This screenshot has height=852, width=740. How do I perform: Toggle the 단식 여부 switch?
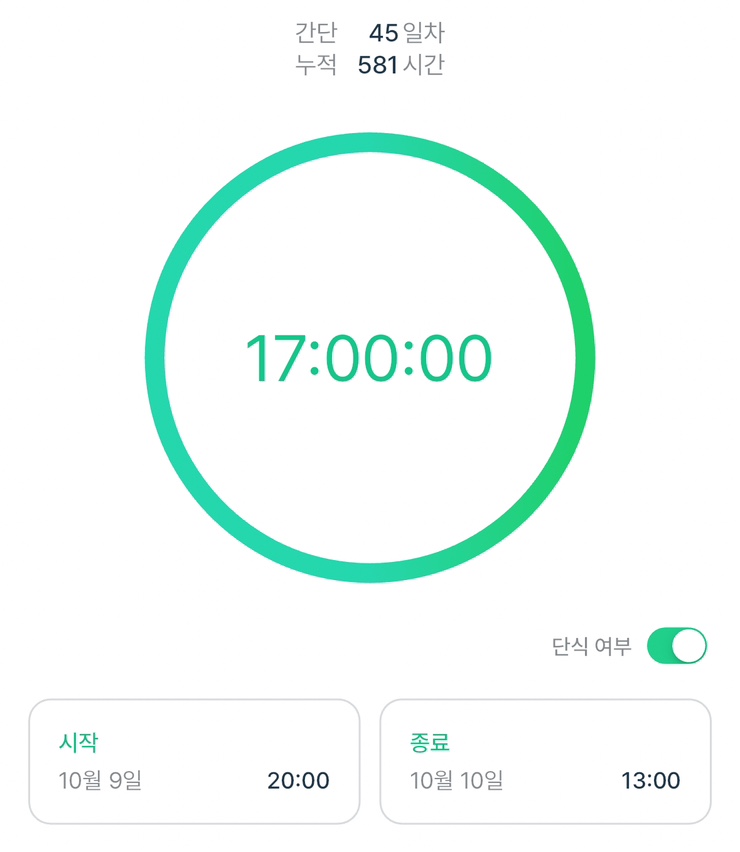click(677, 646)
